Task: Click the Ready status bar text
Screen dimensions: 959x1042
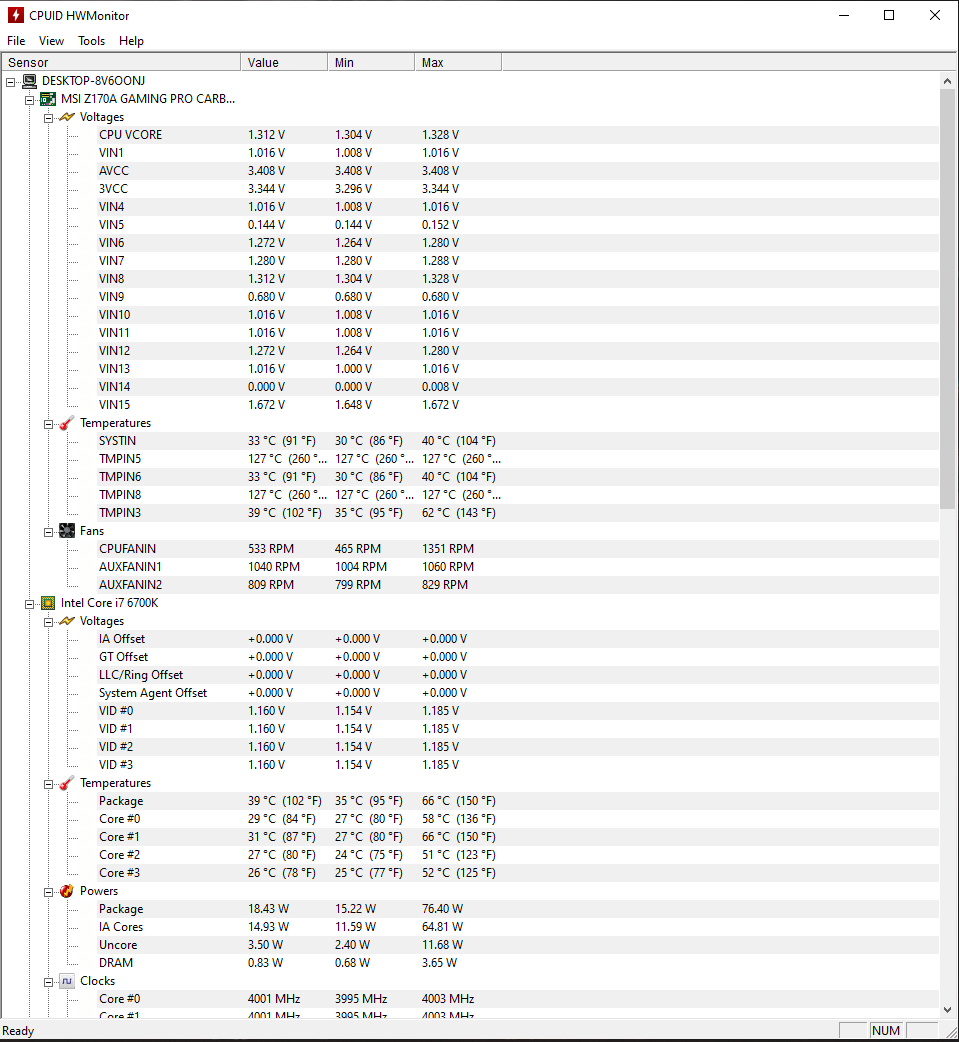Action: click(18, 1031)
